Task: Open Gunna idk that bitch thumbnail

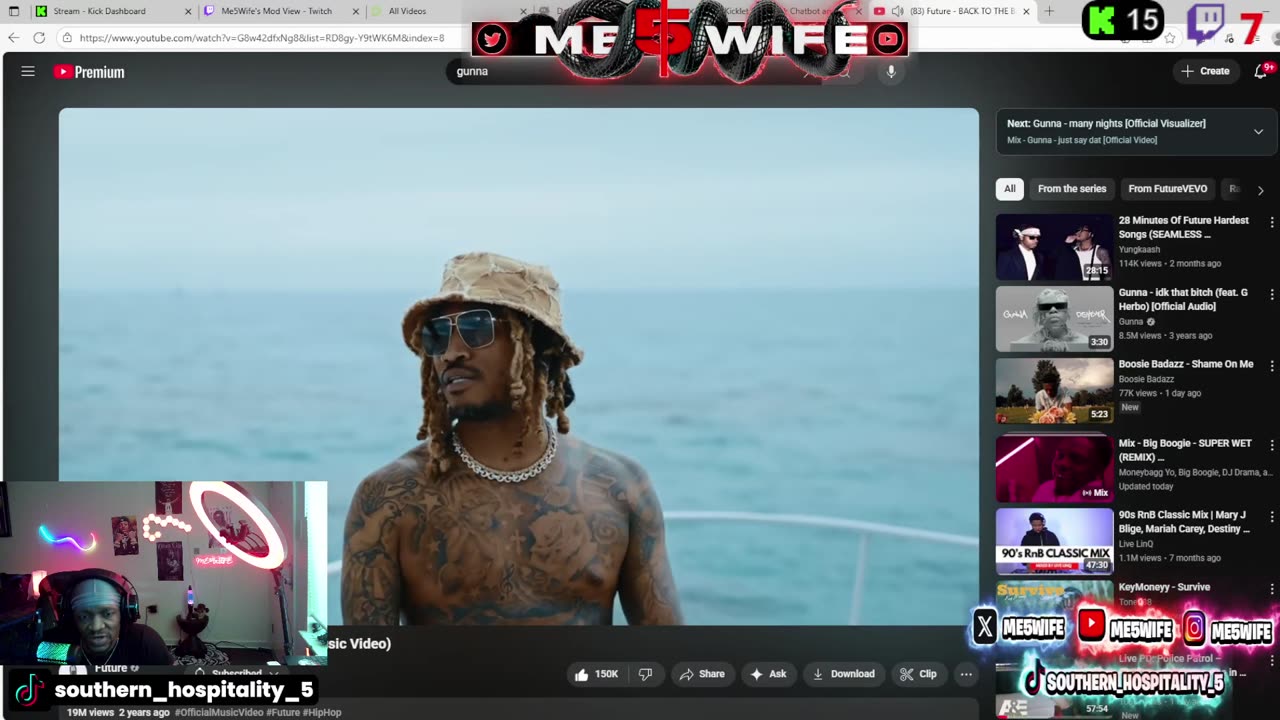Action: click(1054, 319)
